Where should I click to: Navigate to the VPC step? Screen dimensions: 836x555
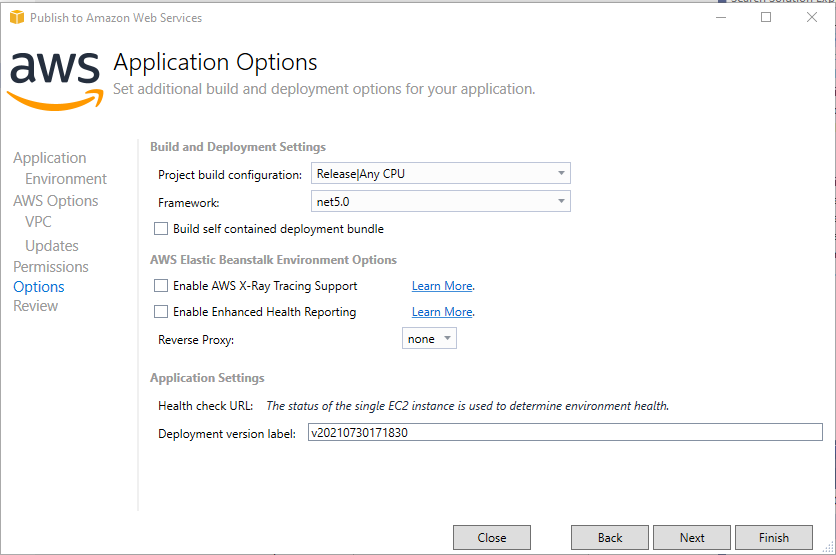[38, 222]
